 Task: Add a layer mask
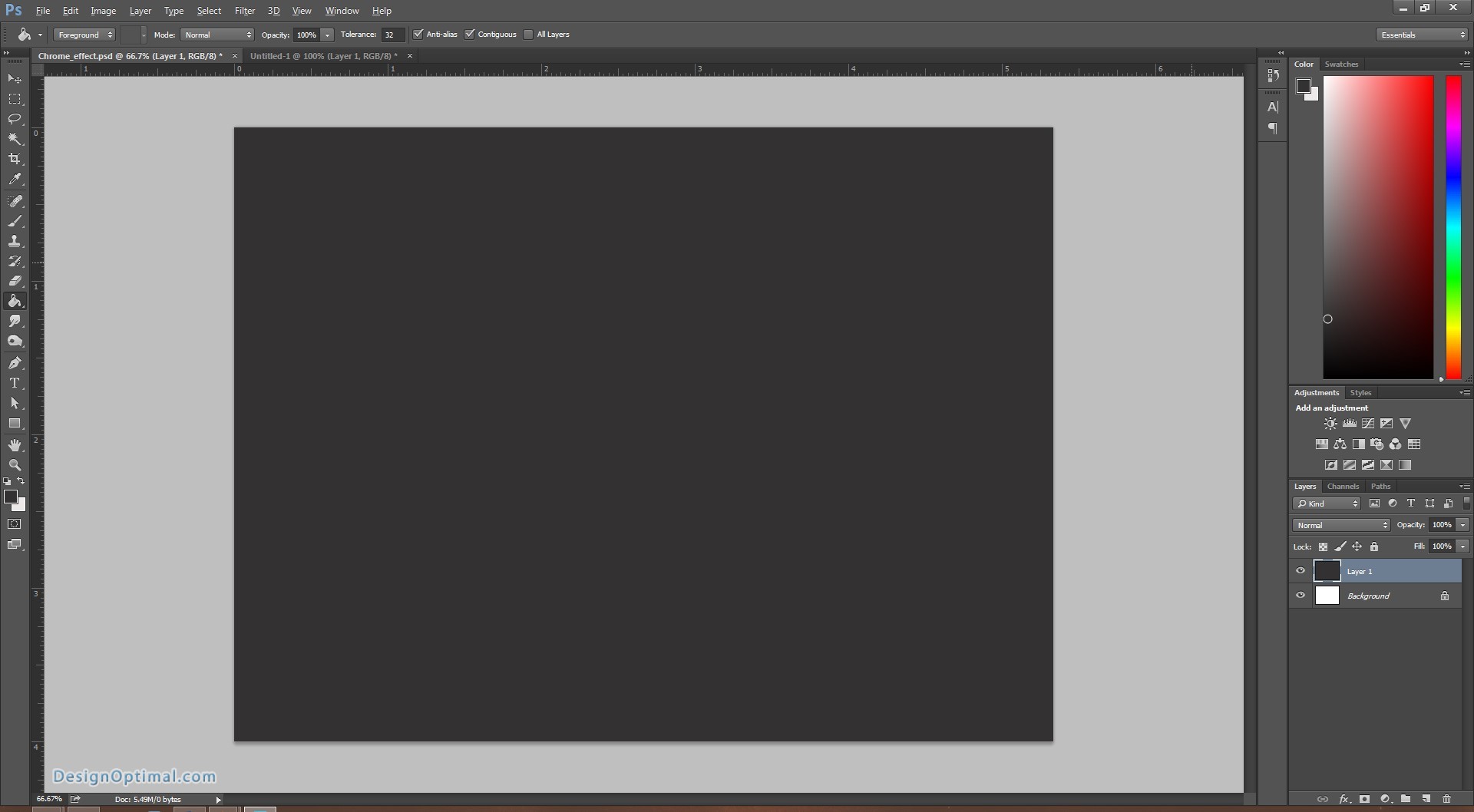[1364, 799]
